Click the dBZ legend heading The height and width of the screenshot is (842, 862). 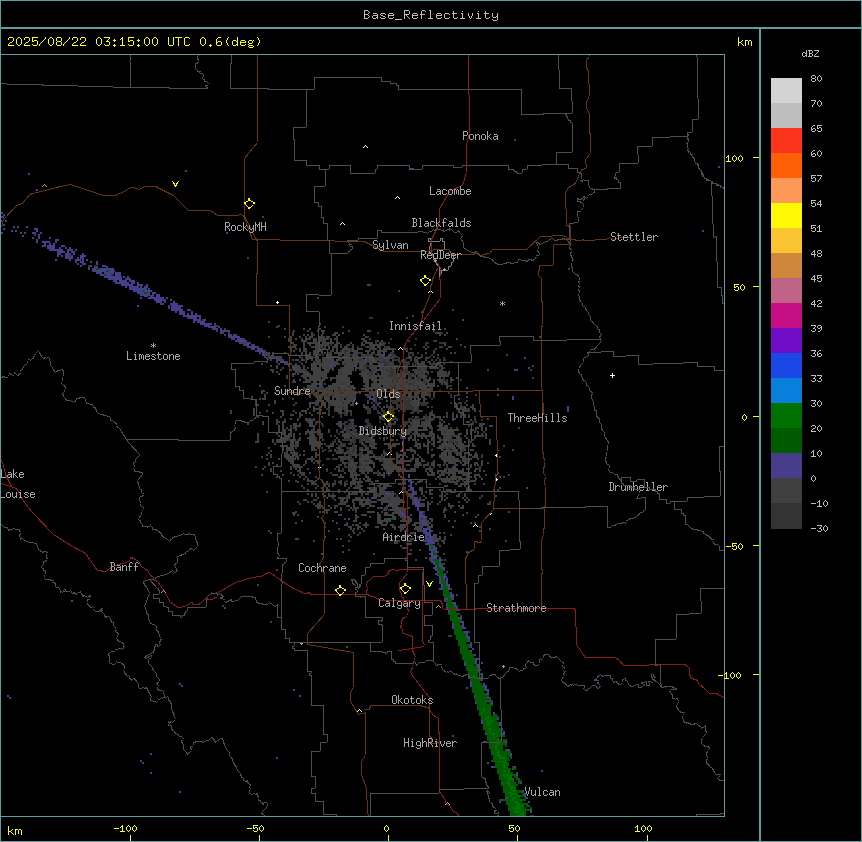coord(810,53)
